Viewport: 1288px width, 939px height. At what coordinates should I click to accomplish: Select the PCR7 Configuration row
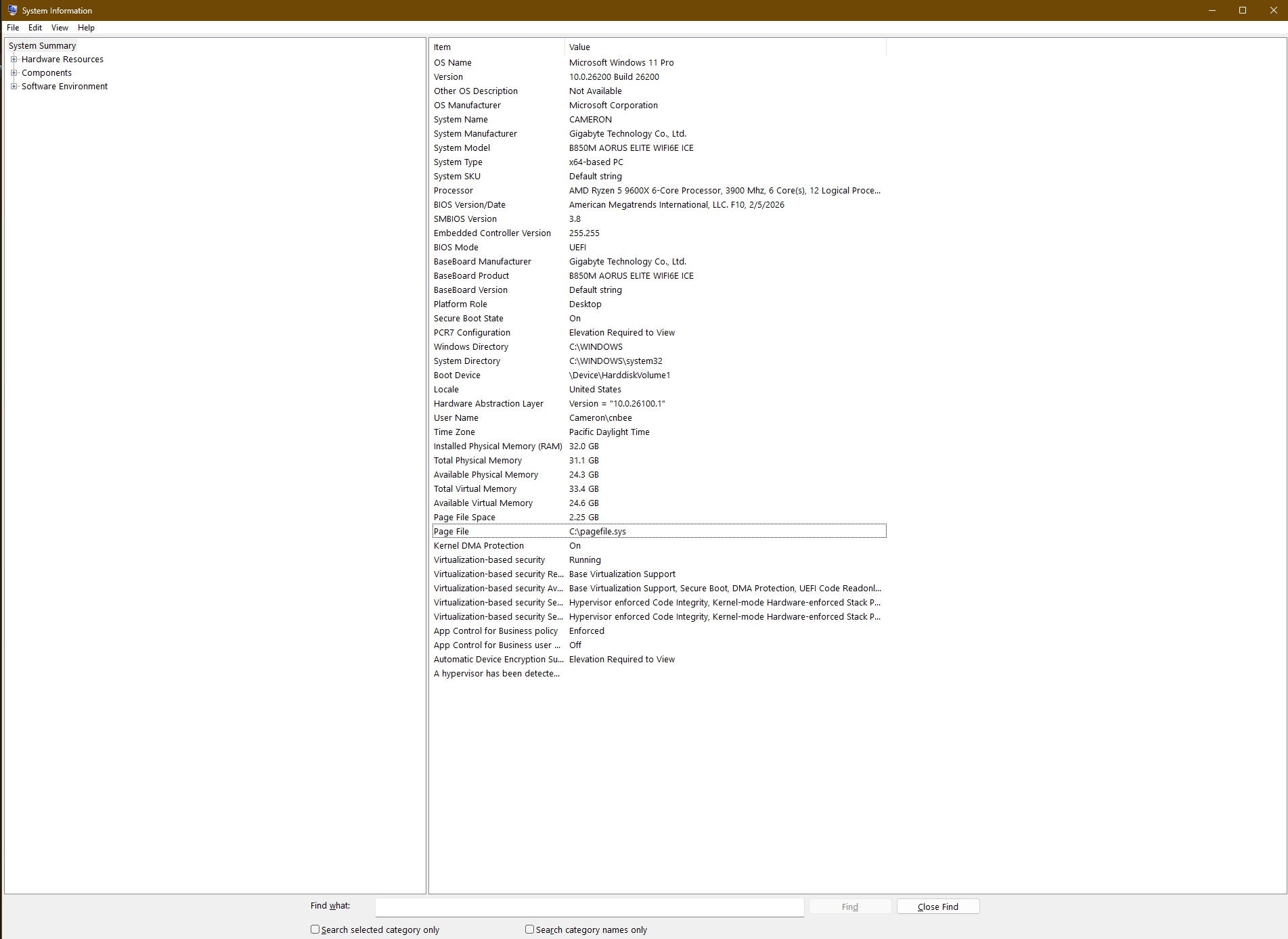[x=659, y=333]
